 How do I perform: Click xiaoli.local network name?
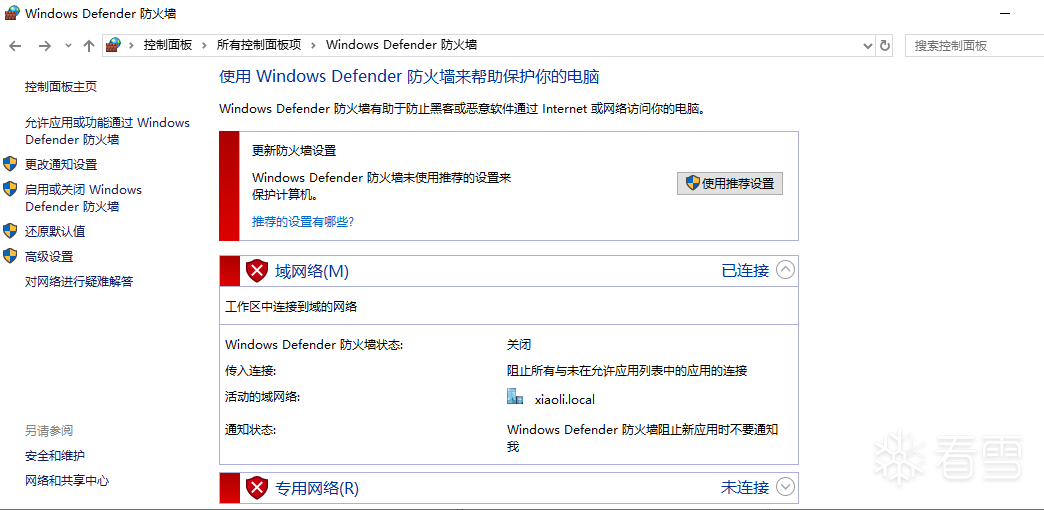point(565,400)
